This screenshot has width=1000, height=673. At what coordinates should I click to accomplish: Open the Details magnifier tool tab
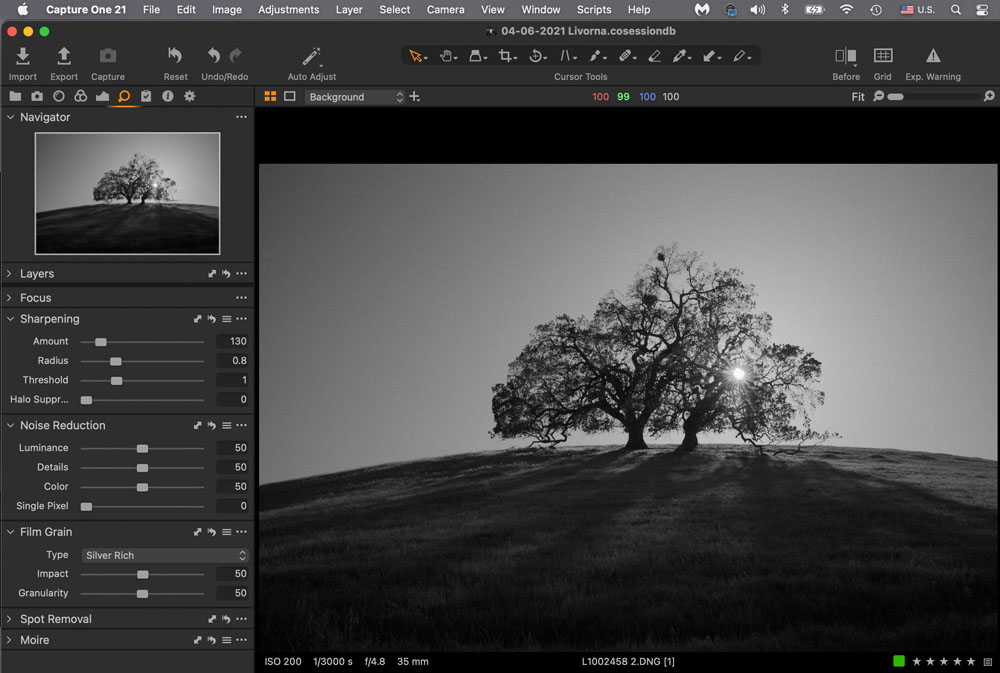coord(124,96)
